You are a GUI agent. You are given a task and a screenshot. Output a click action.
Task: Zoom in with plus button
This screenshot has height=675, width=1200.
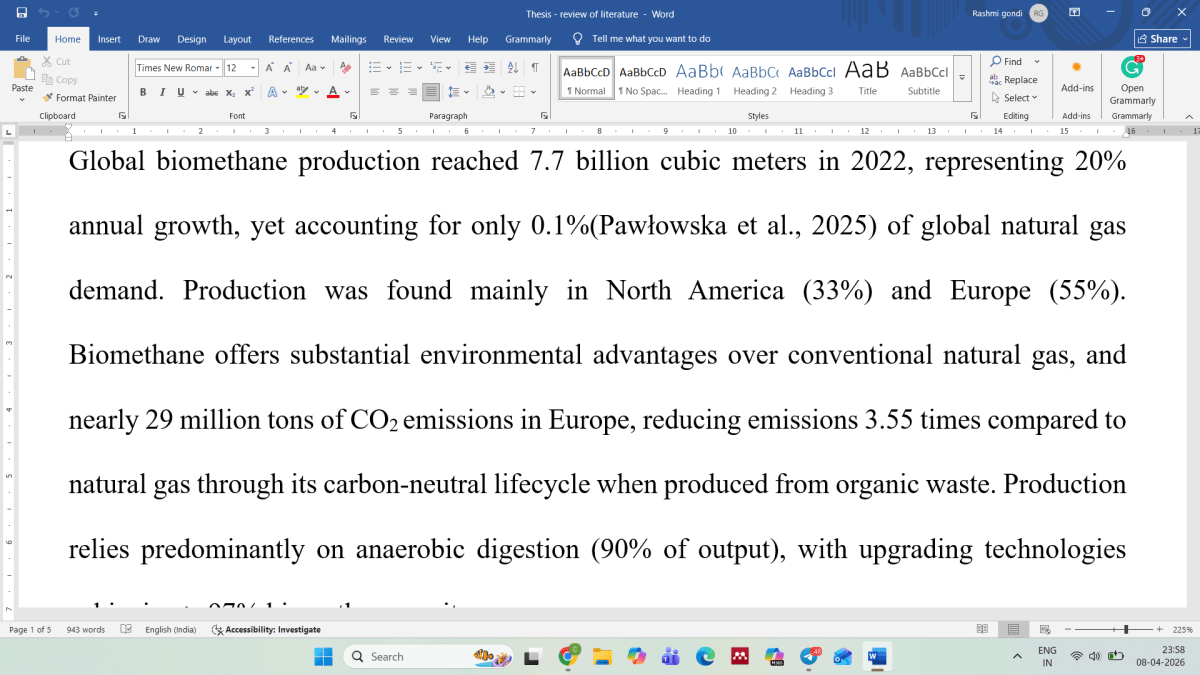click(1160, 630)
